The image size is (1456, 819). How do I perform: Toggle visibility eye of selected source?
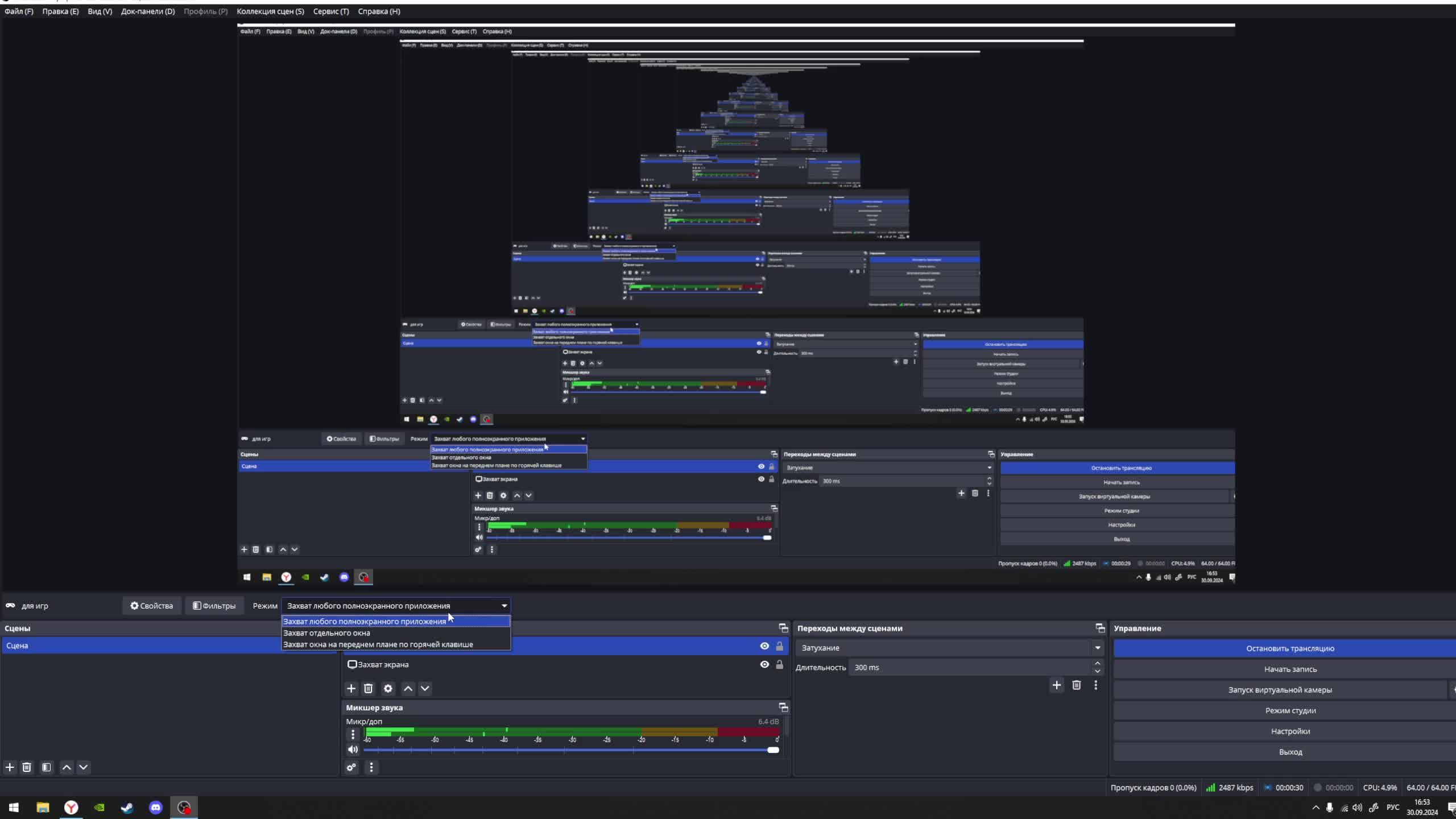coord(764,646)
